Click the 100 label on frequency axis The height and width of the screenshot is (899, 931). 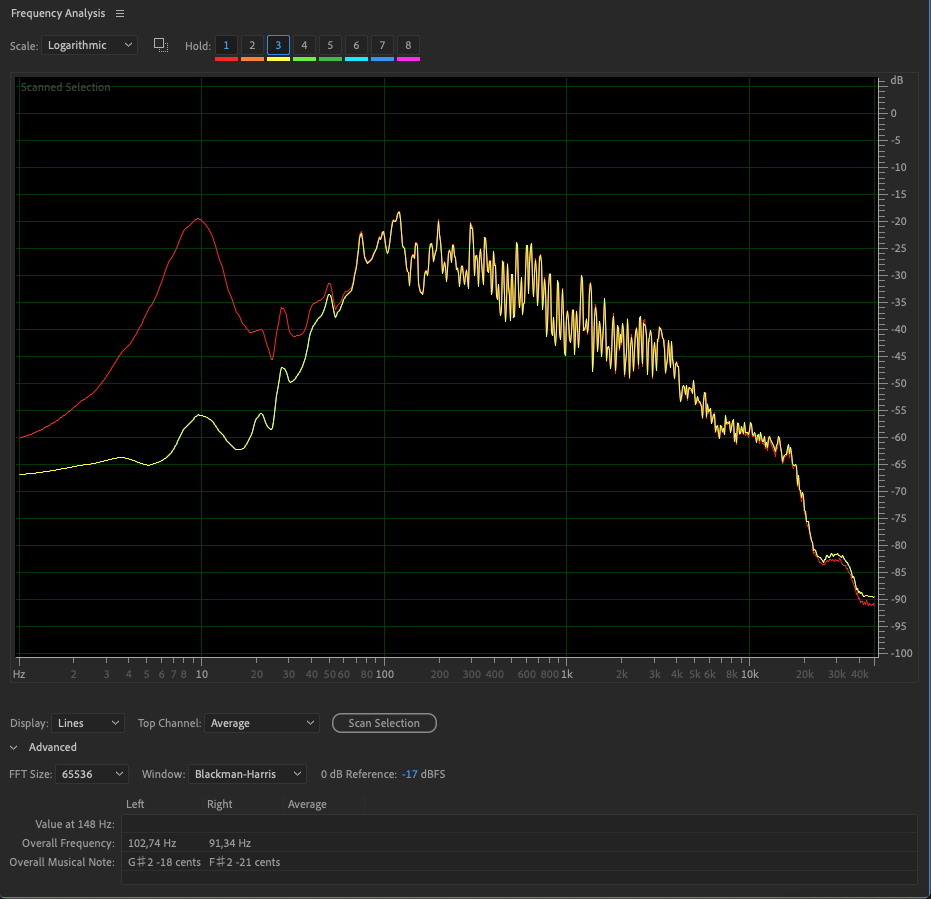pyautogui.click(x=385, y=674)
